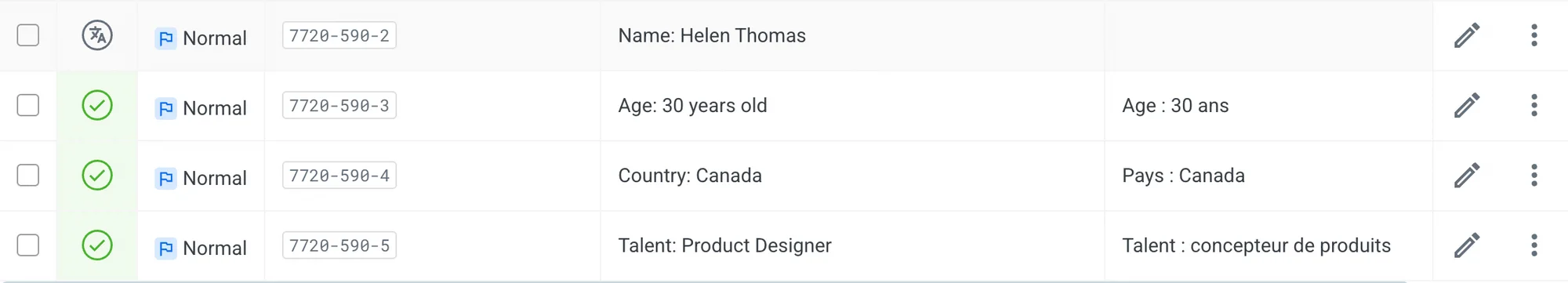This screenshot has height=283, width=1568.
Task: Click the green check status for Talent row
Action: pyautogui.click(x=97, y=245)
